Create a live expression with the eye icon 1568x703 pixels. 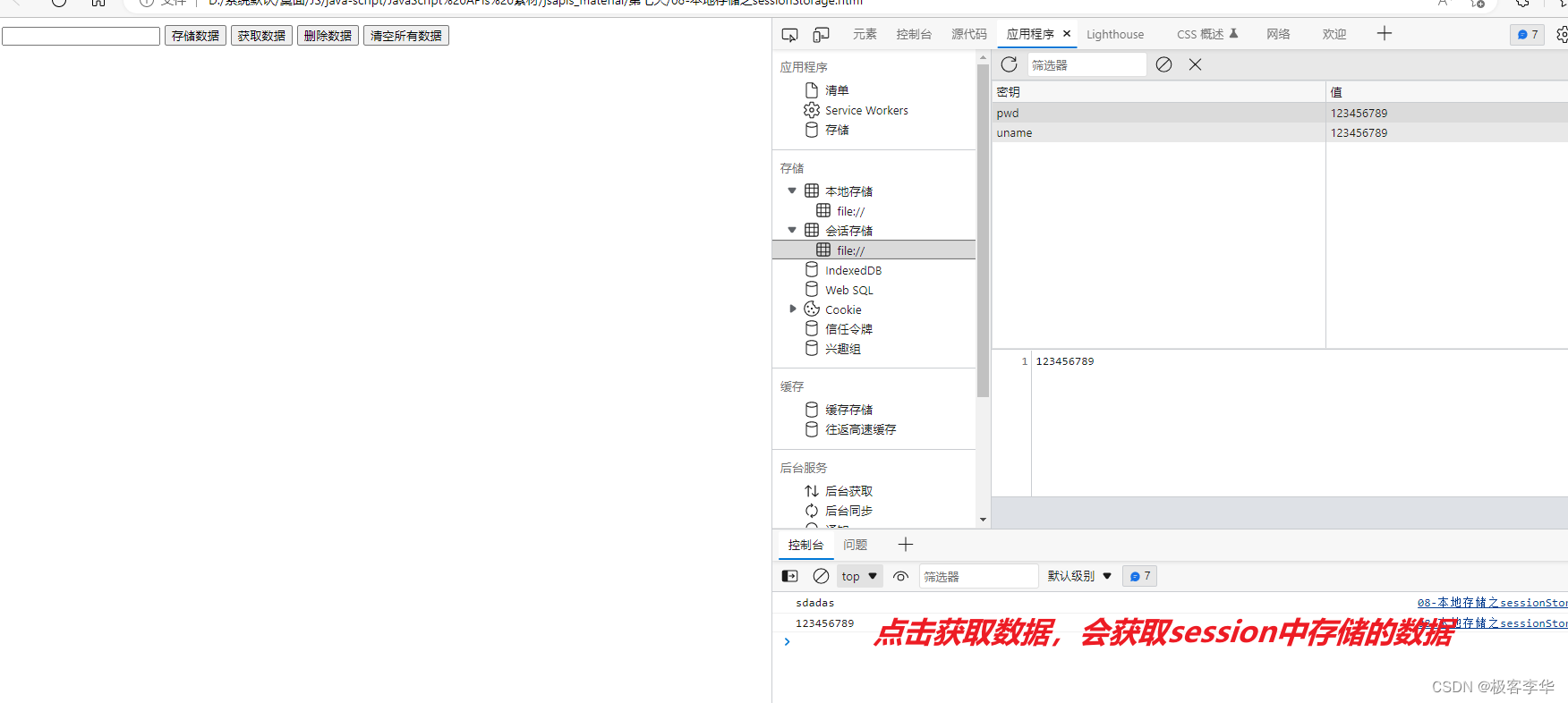[900, 576]
